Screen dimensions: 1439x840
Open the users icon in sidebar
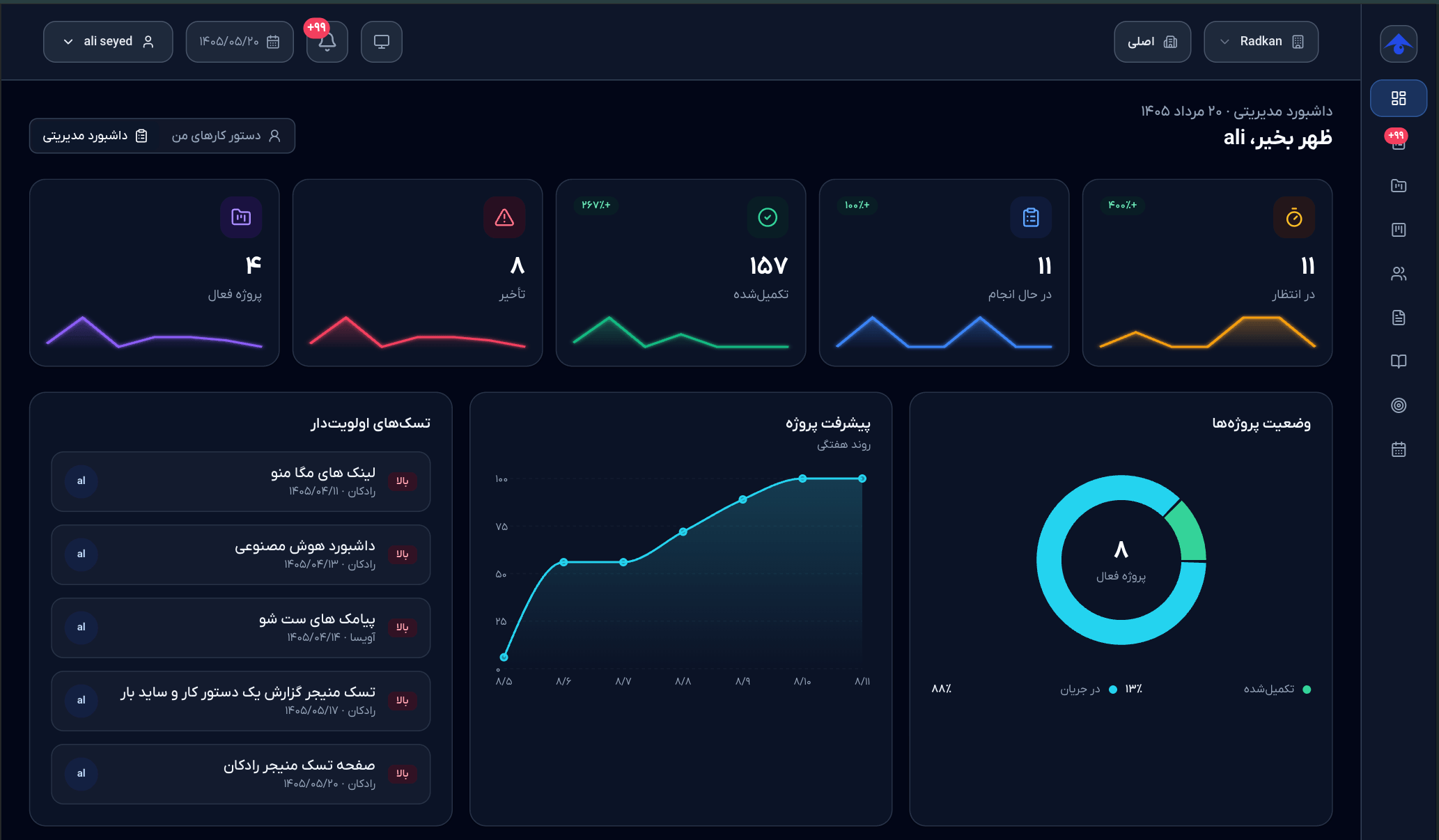click(1399, 274)
